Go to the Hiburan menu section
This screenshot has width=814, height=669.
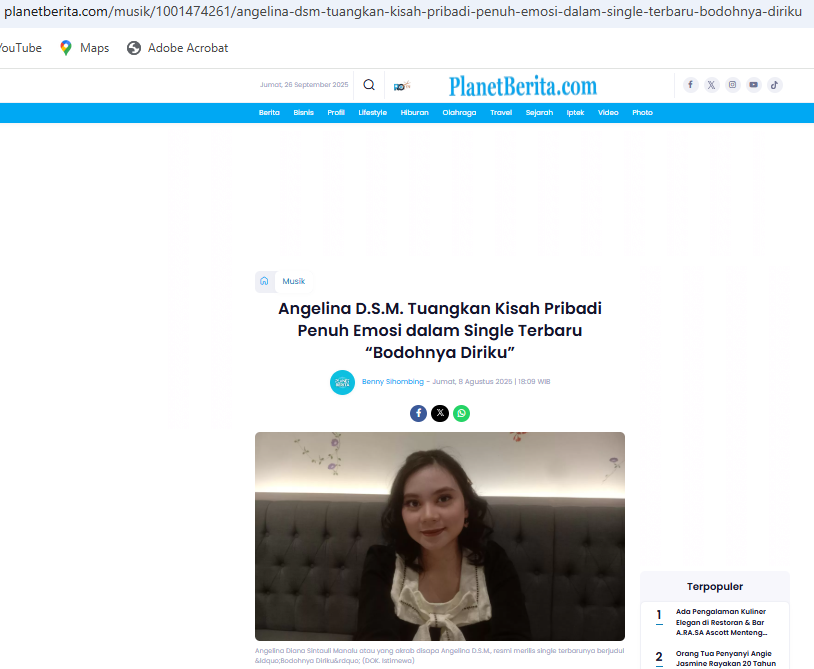point(414,113)
